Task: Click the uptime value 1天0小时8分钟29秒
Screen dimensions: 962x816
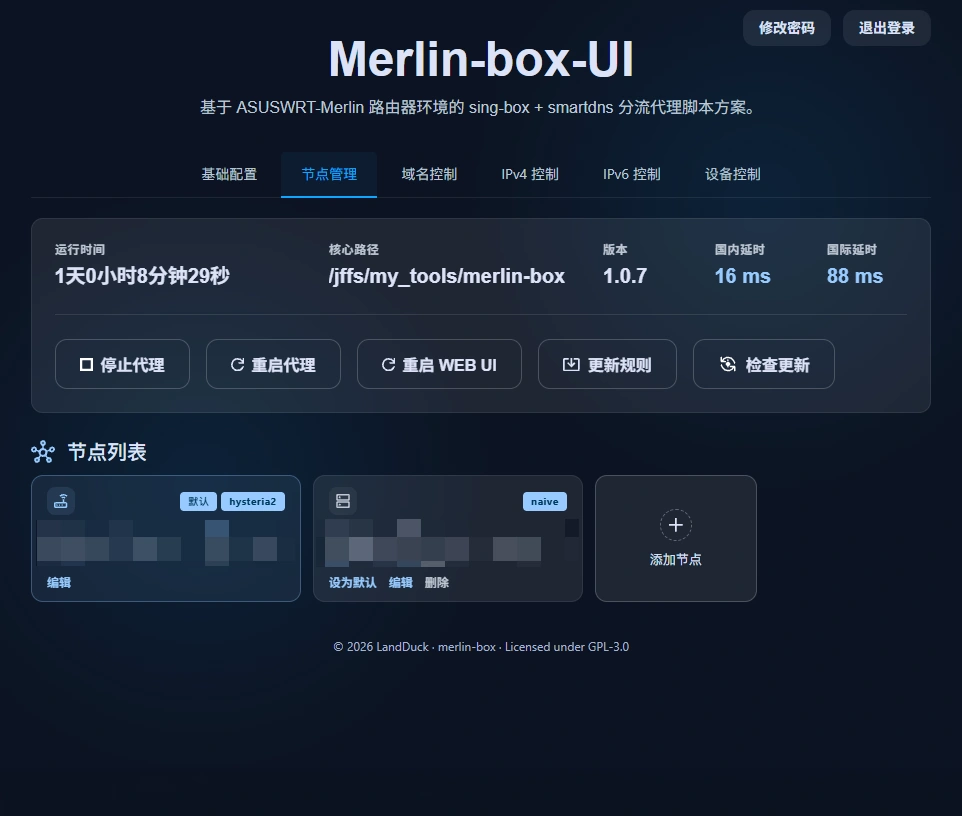Action: point(142,276)
